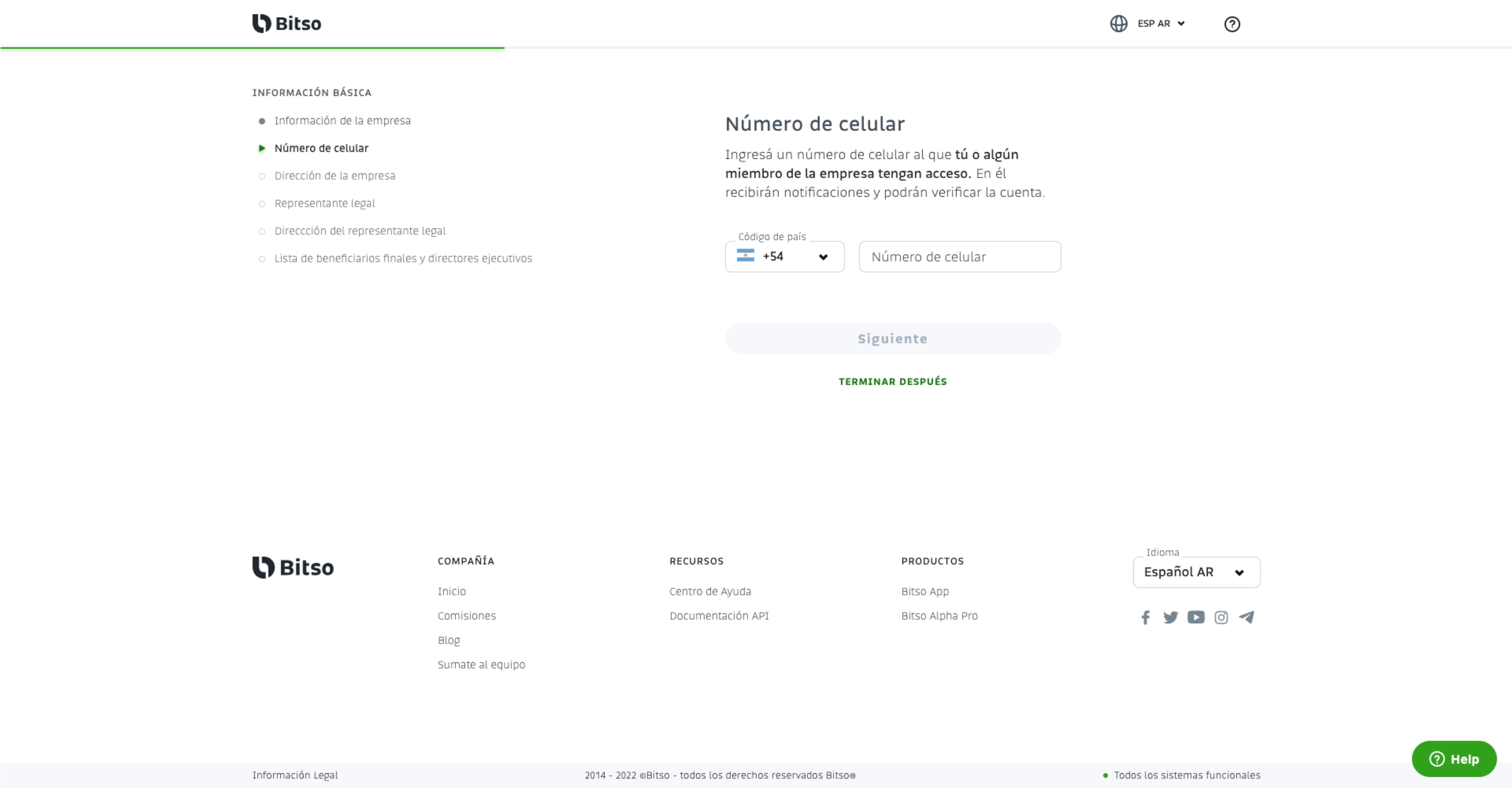Image resolution: width=1512 pixels, height=788 pixels.
Task: Click the Bitso logo in the header
Action: point(286,23)
